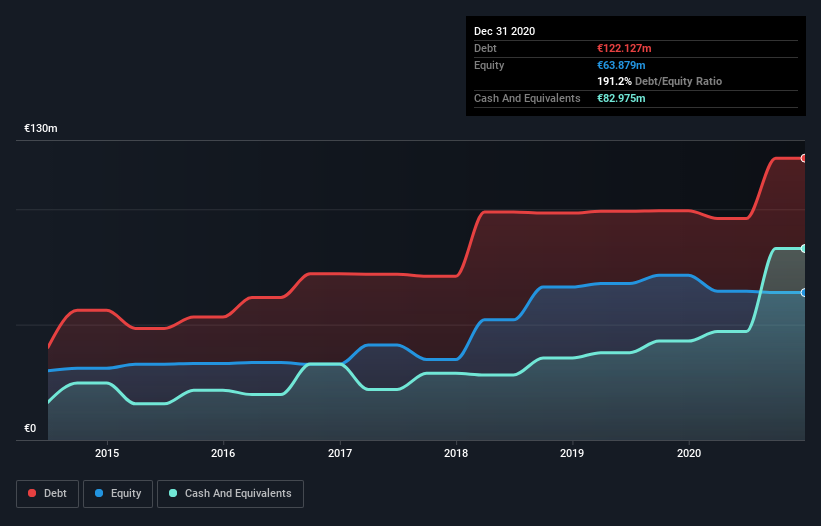Select the 2017 x-axis label
This screenshot has height=526, width=821.
(x=340, y=453)
